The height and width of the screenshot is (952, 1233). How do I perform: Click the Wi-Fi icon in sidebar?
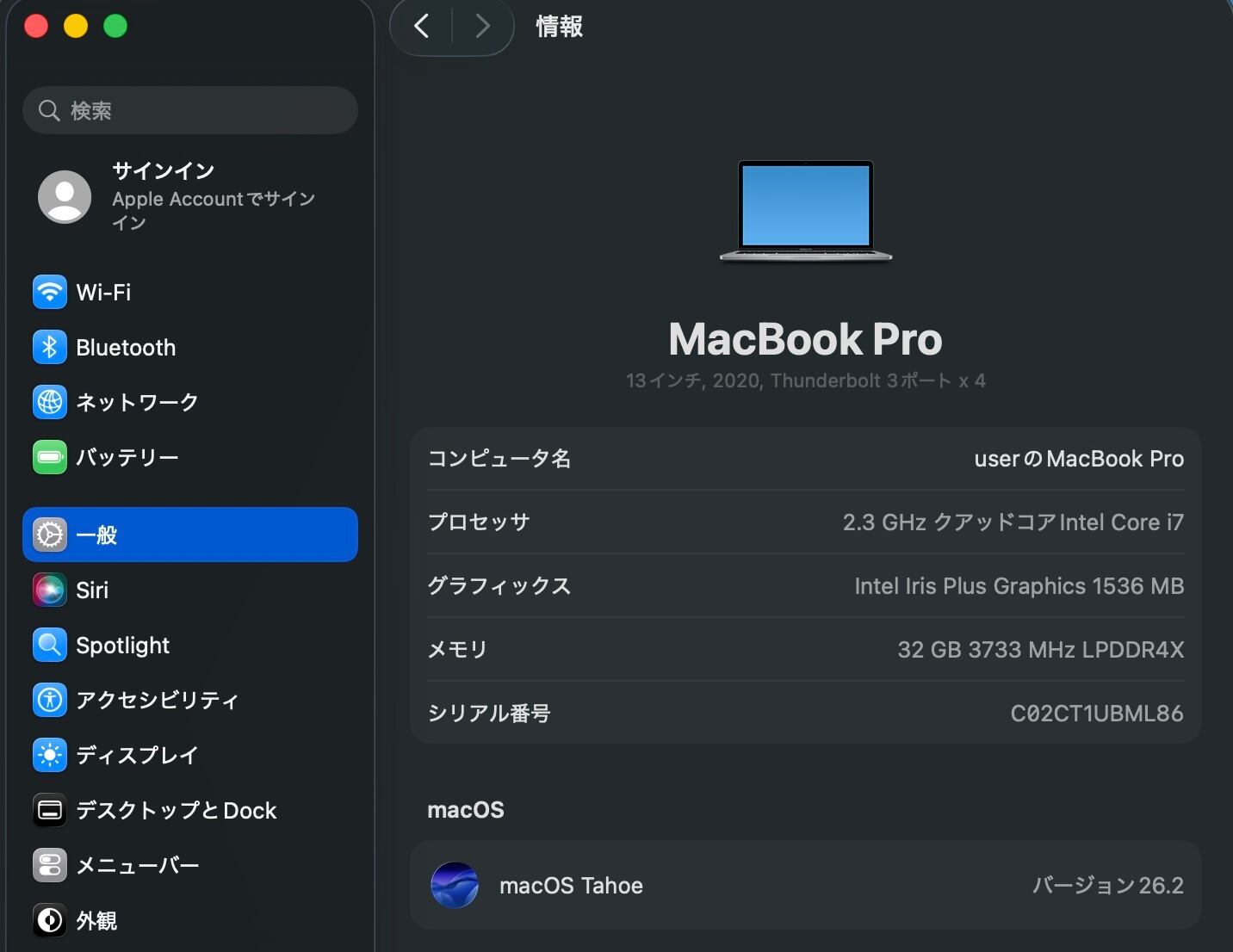point(50,292)
